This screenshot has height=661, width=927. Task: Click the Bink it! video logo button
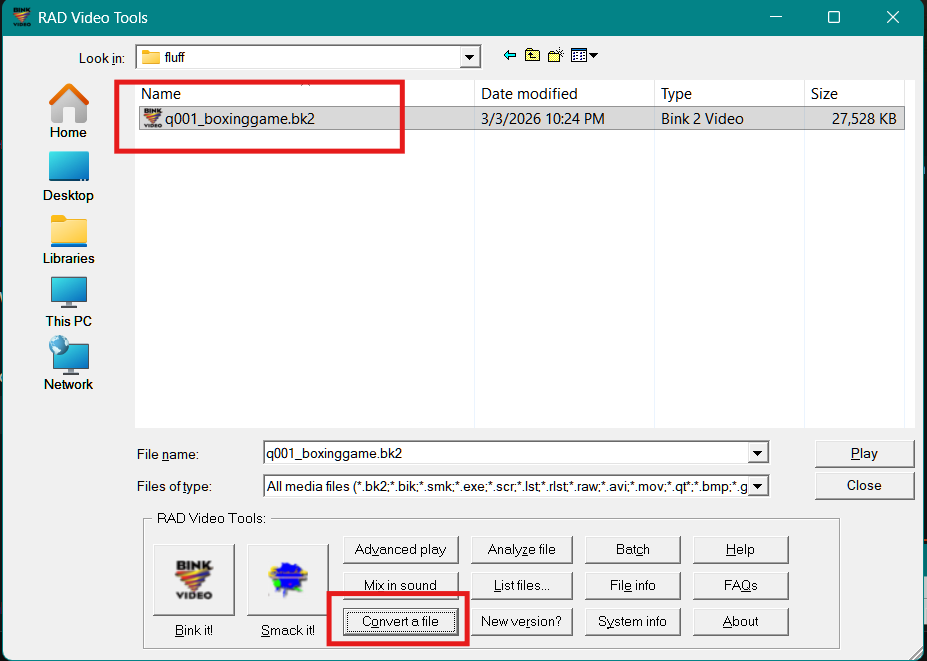click(x=194, y=580)
